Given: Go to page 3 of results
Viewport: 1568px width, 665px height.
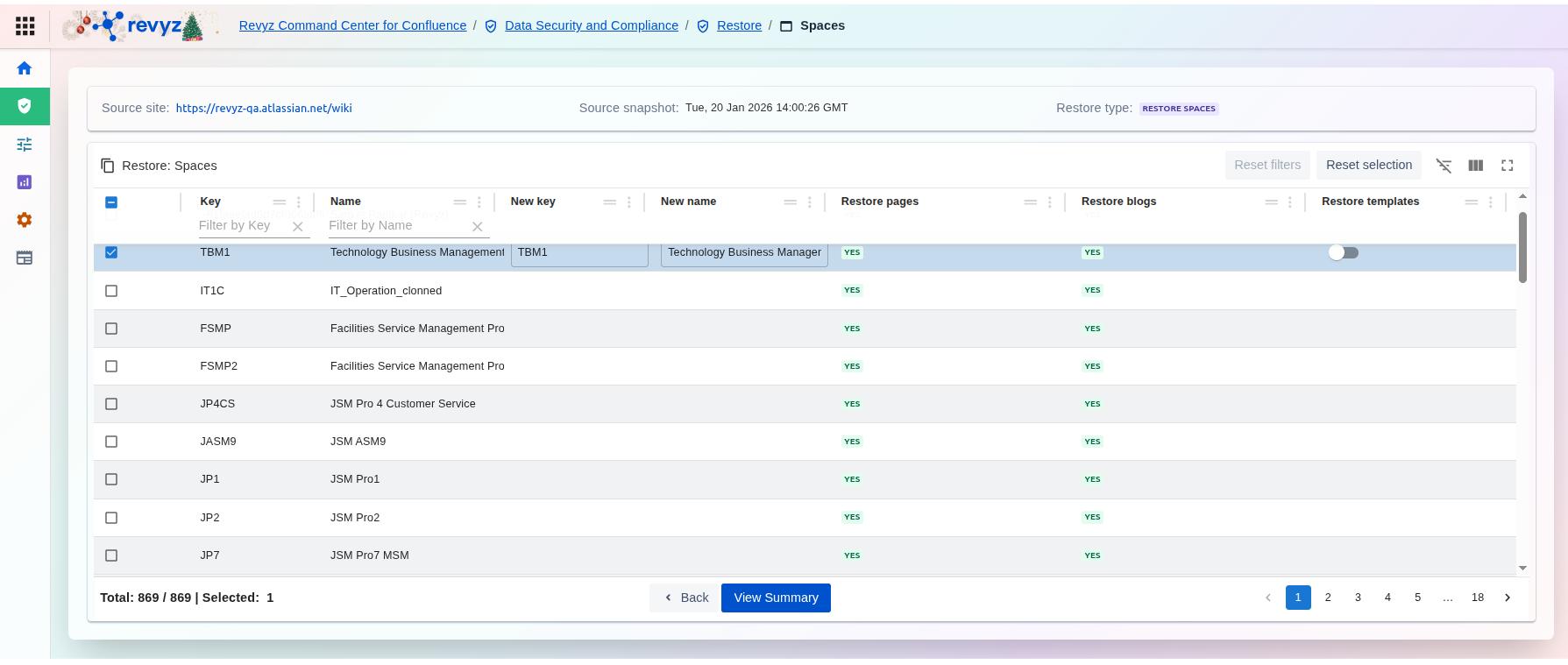Looking at the screenshot, I should pos(1358,598).
